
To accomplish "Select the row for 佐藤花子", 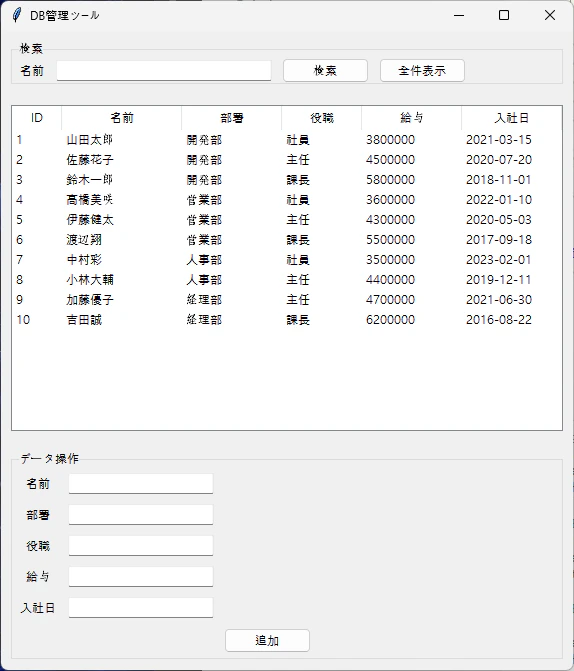I will 287,160.
